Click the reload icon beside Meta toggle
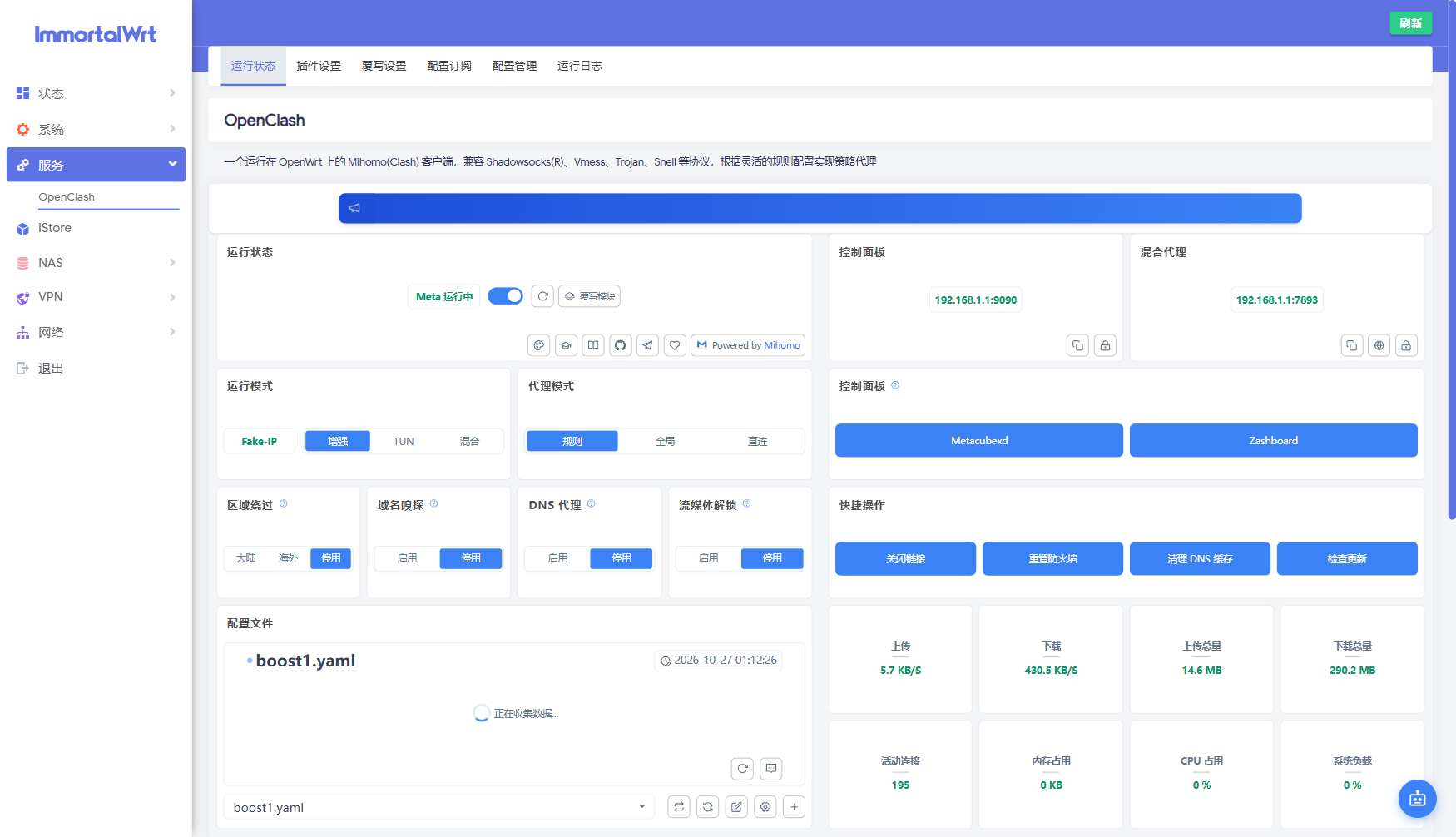The width and height of the screenshot is (1456, 837). [x=542, y=296]
